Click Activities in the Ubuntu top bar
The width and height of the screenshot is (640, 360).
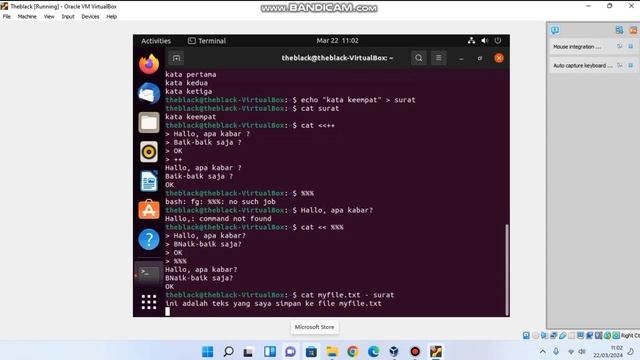156,41
